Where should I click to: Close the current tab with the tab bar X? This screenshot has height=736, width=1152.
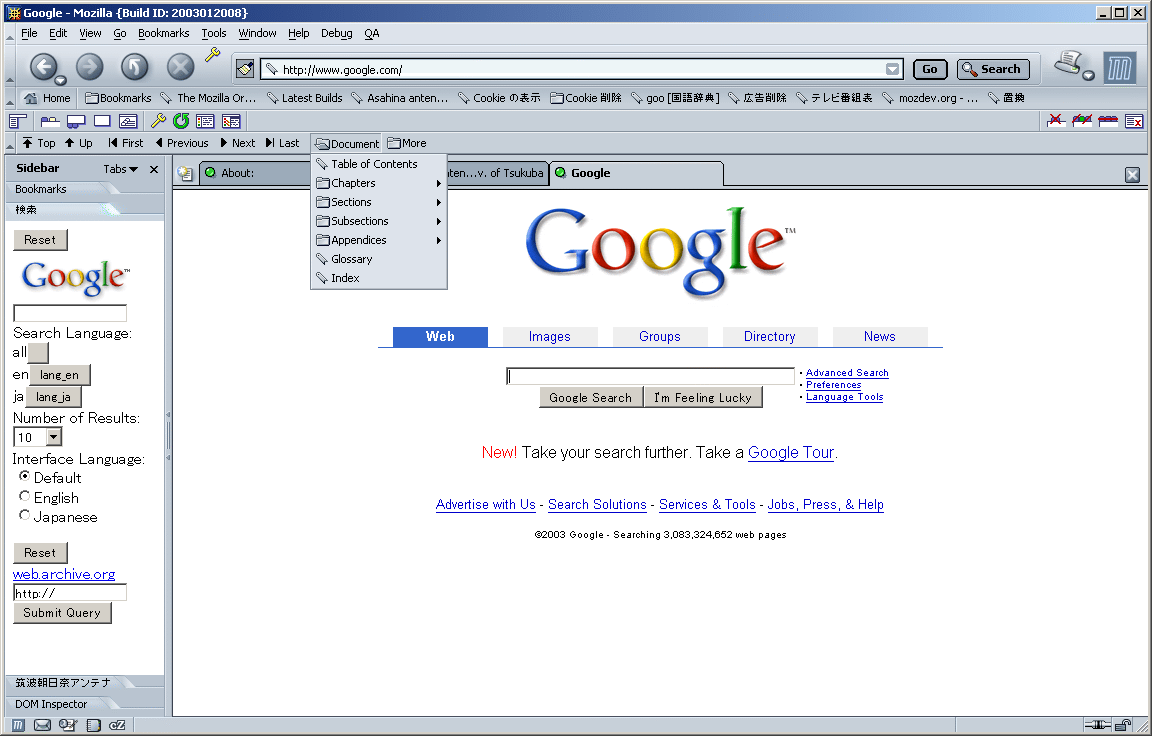1132,175
